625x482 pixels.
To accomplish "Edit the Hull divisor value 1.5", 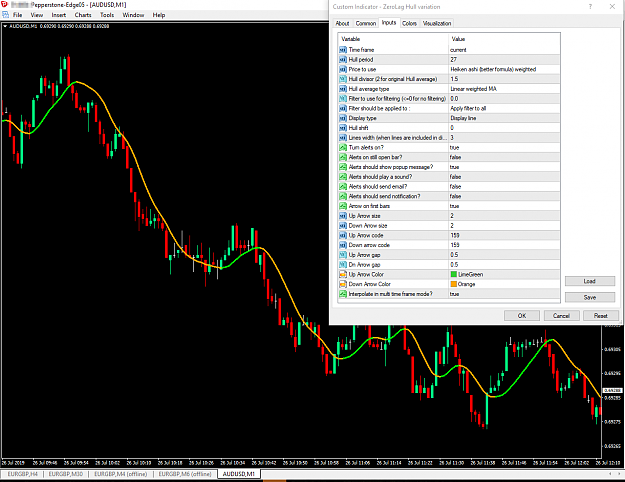I will click(x=504, y=79).
